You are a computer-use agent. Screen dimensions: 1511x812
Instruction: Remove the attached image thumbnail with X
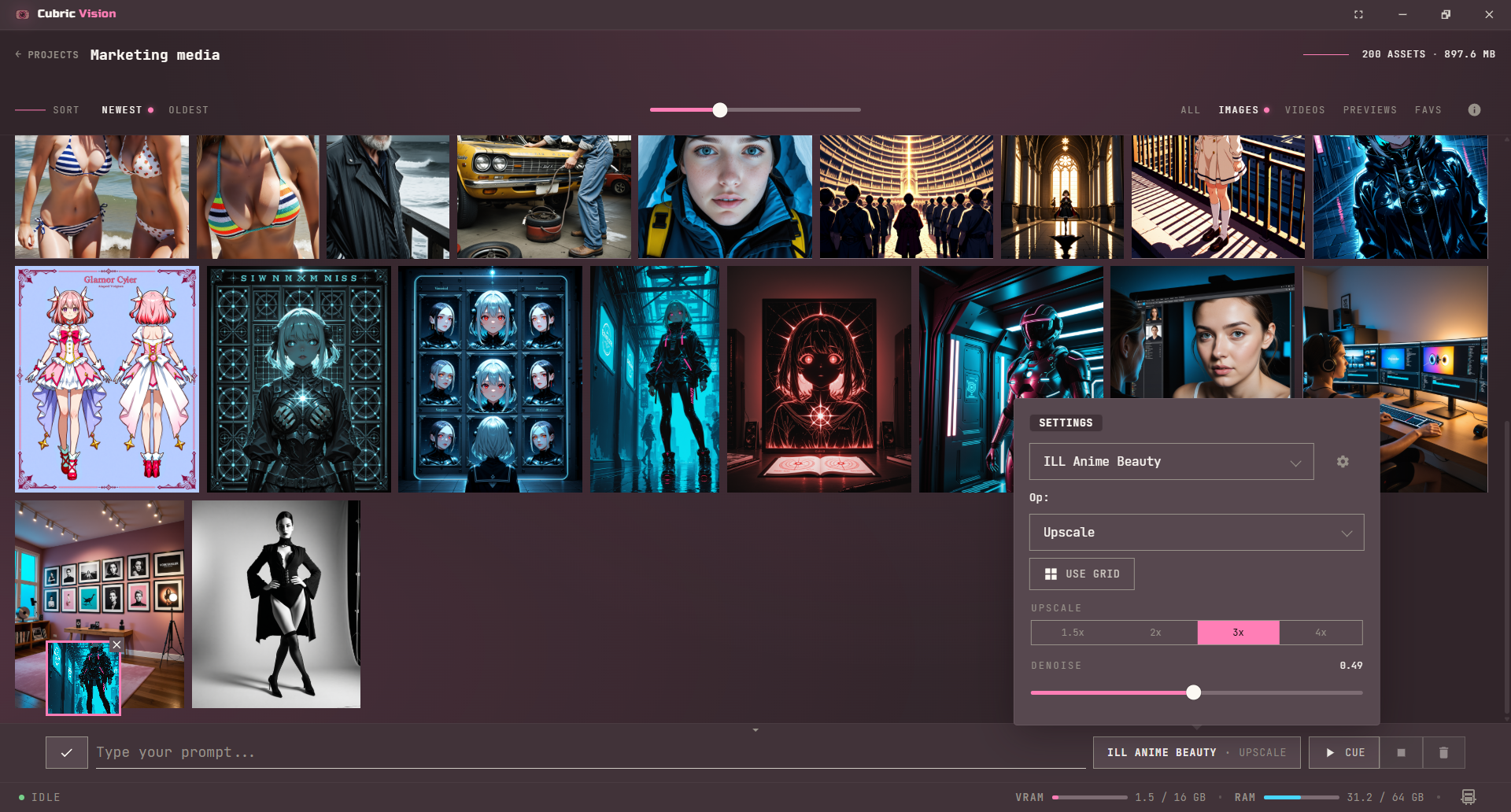pos(116,645)
